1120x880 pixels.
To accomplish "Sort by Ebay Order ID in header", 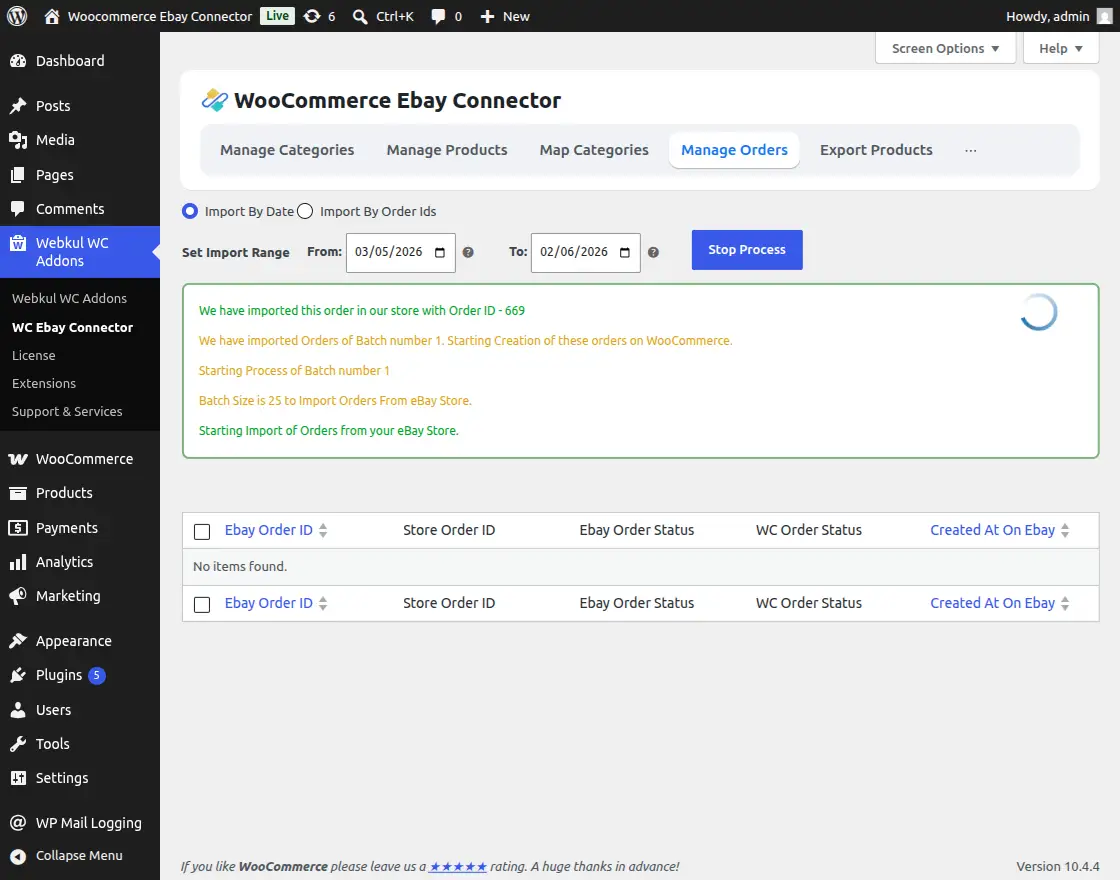I will 276,530.
